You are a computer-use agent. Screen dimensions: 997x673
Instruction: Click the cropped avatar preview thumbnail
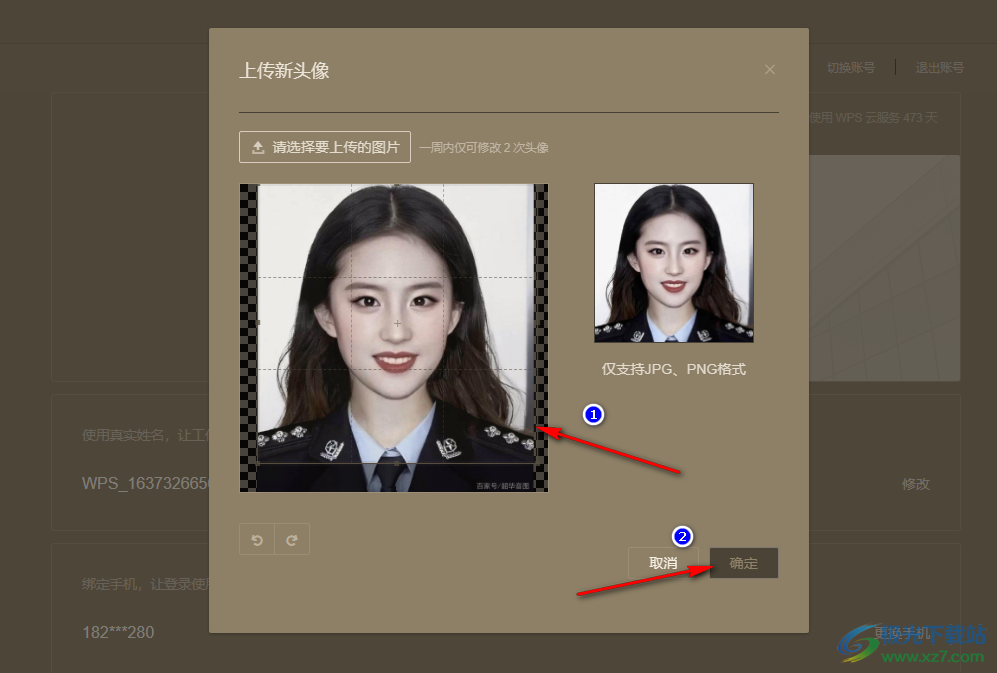673,263
